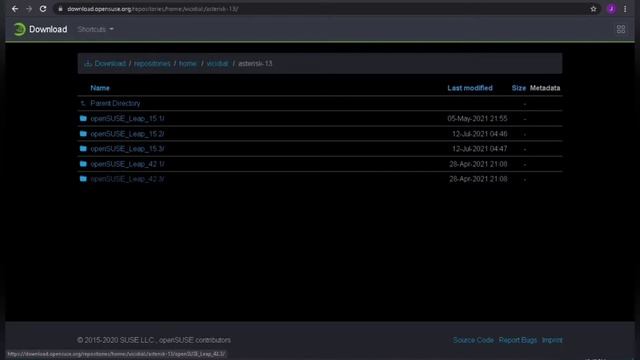The image size is (640, 360).
Task: Click folder icon for openSUSE_Leap_42.1
Action: point(83,164)
